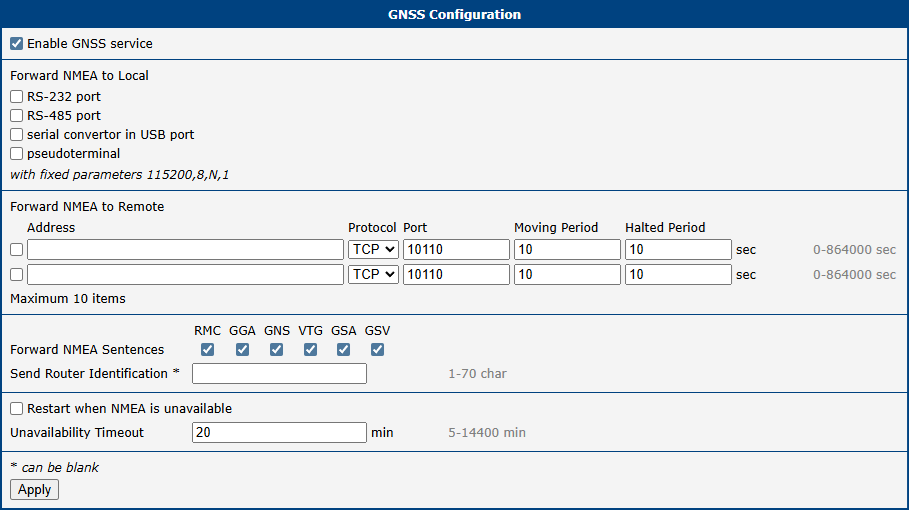Select the 'Forward NMEA to Local' label
Image resolution: width=909 pixels, height=511 pixels.
click(x=79, y=75)
